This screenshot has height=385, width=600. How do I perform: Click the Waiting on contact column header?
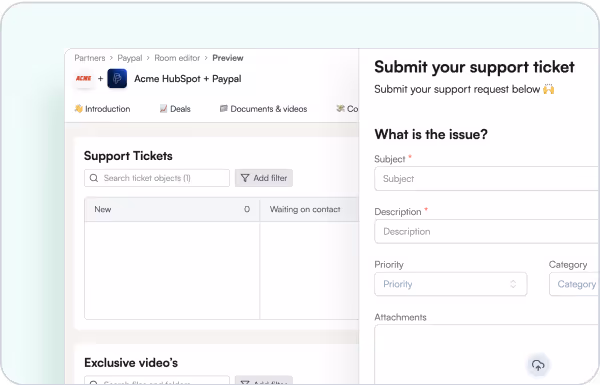(x=309, y=209)
